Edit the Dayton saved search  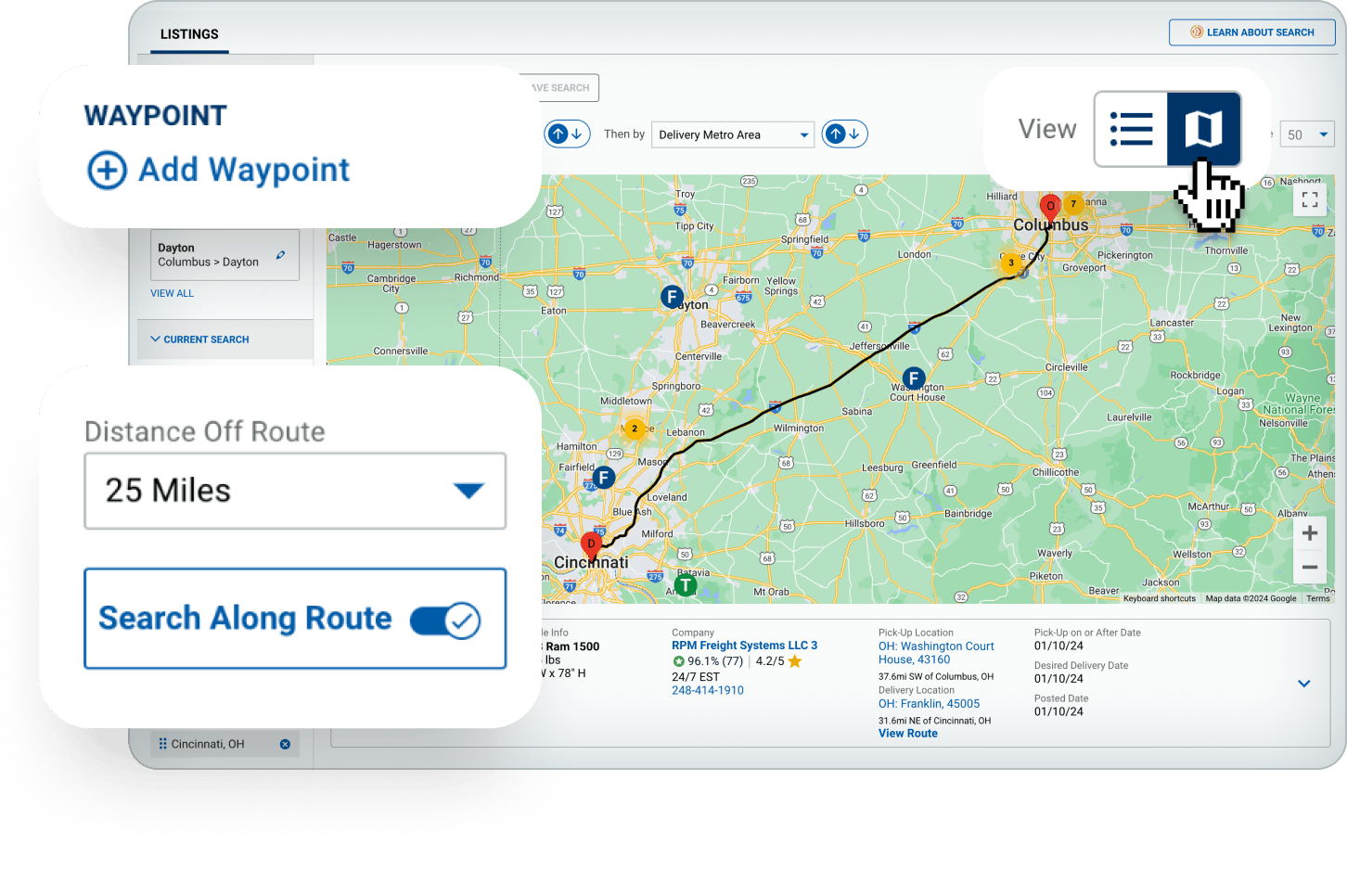[280, 255]
